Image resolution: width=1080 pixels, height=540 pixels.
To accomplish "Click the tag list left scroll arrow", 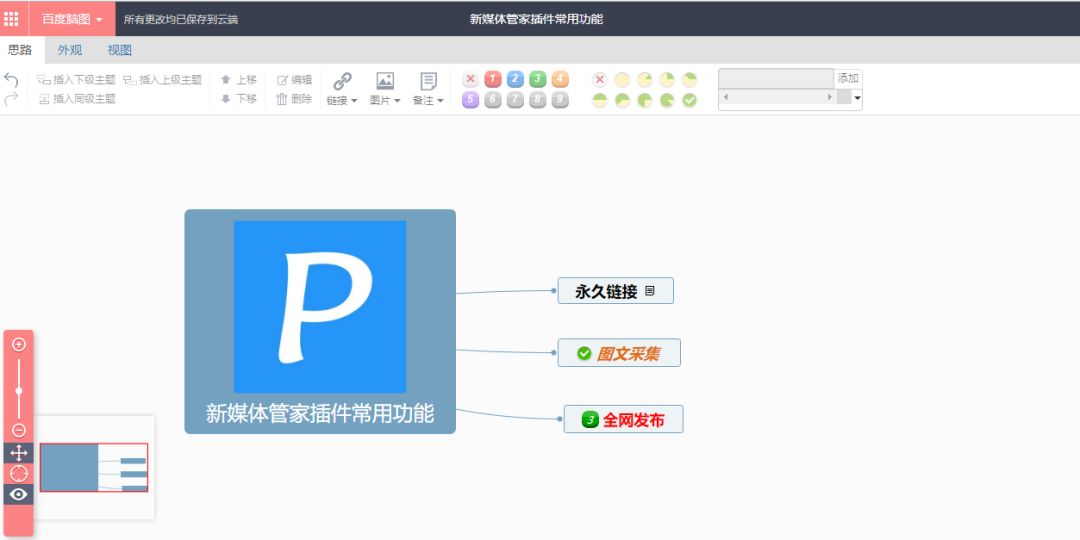I will tap(725, 98).
